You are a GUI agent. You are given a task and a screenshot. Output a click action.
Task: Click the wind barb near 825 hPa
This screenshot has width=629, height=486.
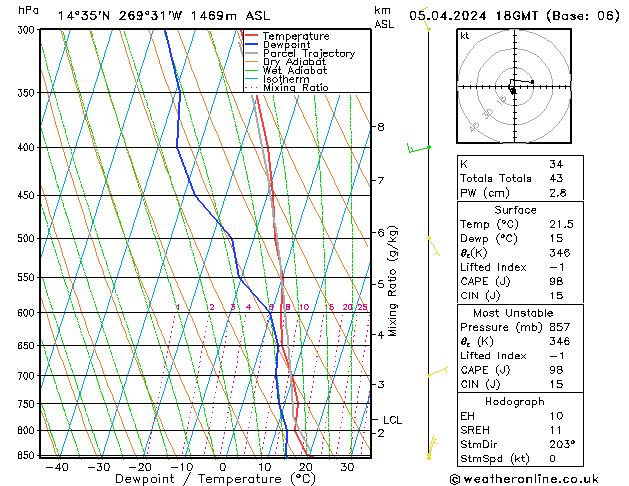(x=433, y=441)
